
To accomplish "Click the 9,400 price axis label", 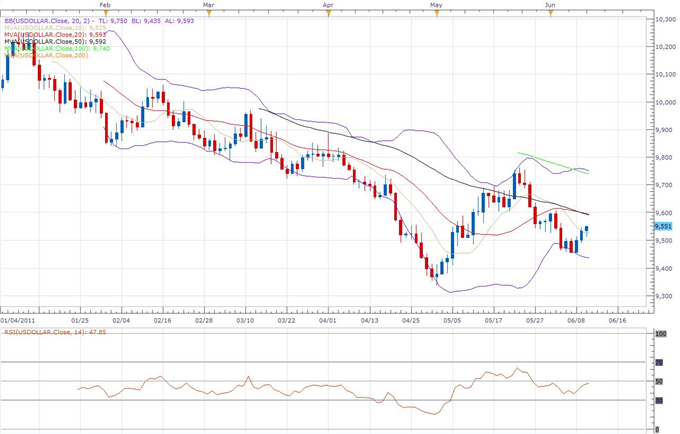I will pos(665,269).
